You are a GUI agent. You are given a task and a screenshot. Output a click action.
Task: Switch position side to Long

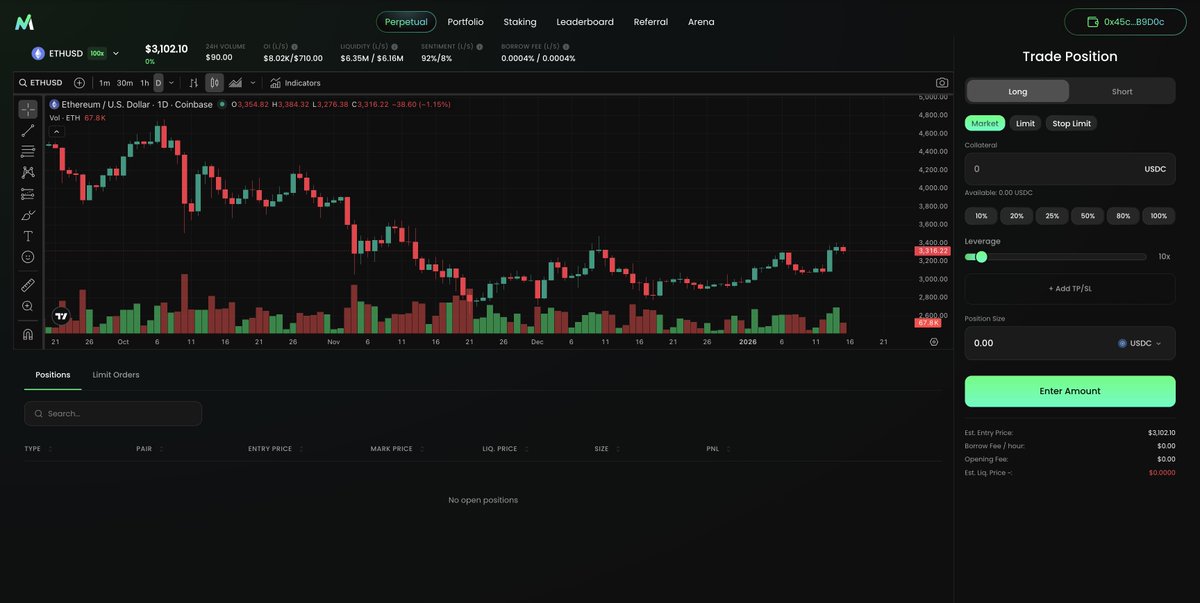[x=1018, y=91]
